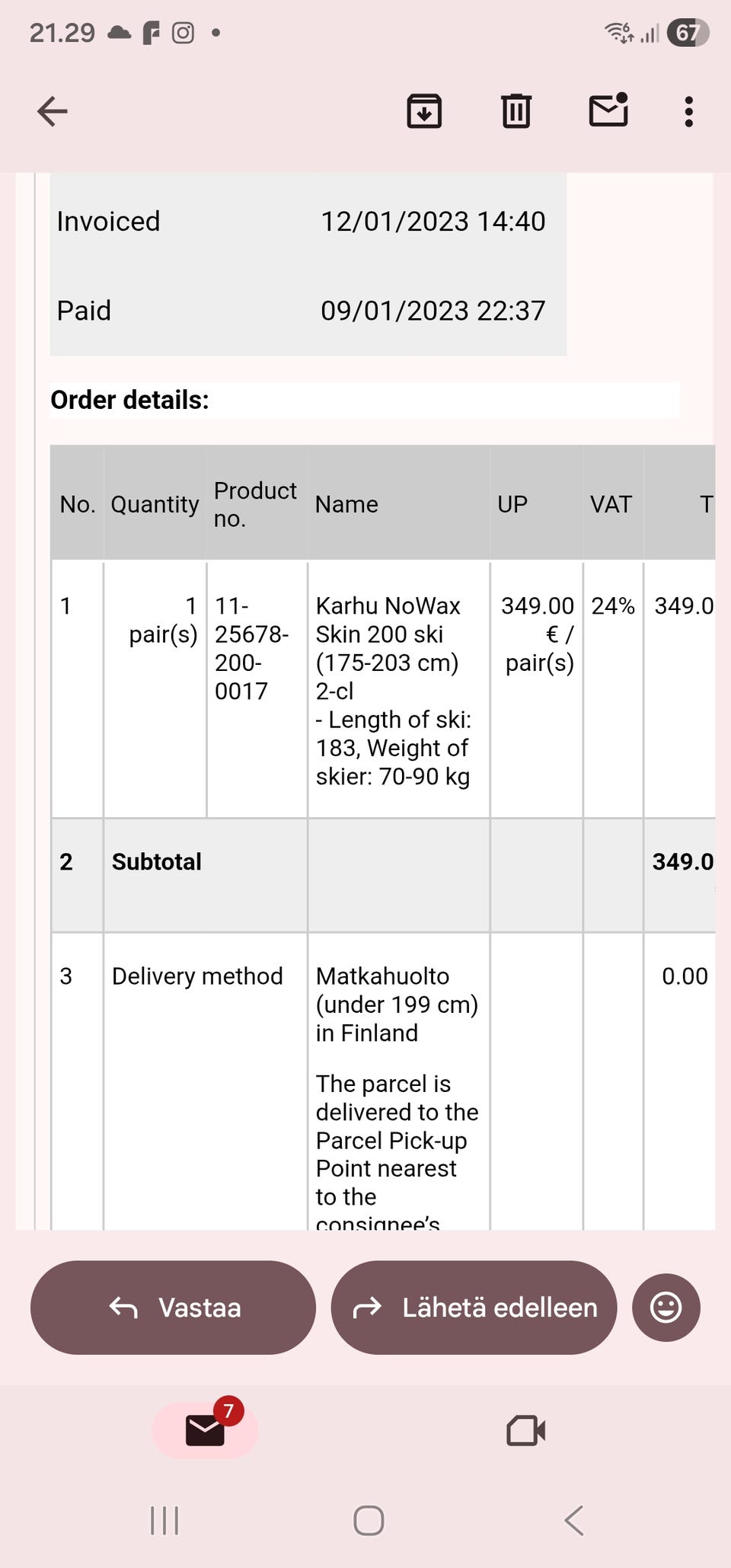Add an emoji reaction

point(666,1308)
